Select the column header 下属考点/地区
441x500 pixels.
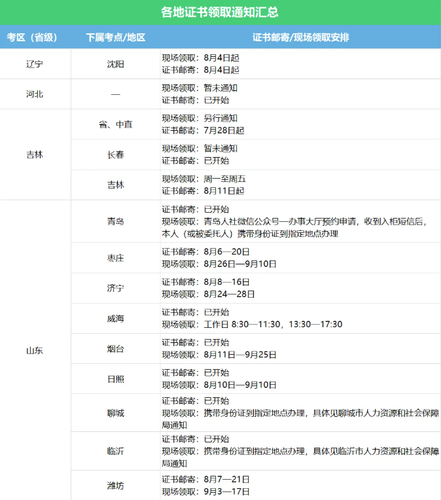coord(116,37)
